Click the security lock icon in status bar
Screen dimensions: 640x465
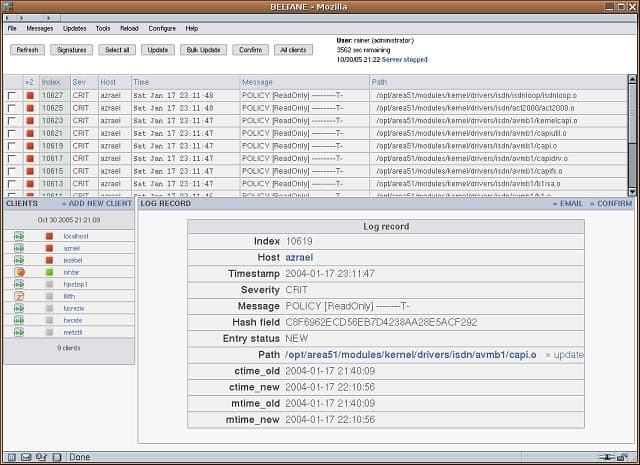coord(622,457)
